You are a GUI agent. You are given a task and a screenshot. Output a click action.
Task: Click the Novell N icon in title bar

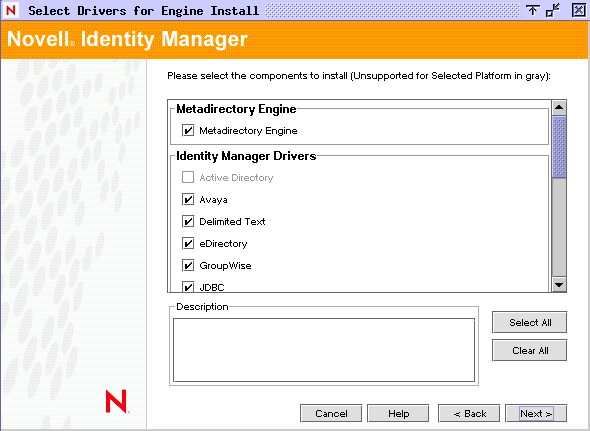point(11,10)
